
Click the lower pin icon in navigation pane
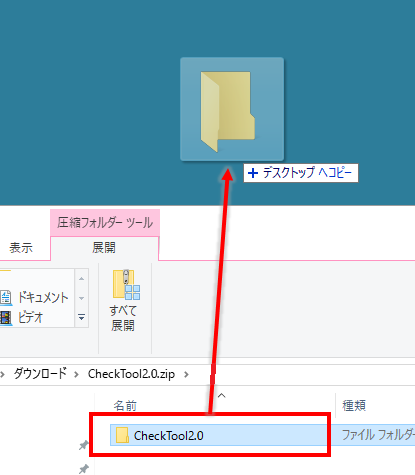pos(83,469)
